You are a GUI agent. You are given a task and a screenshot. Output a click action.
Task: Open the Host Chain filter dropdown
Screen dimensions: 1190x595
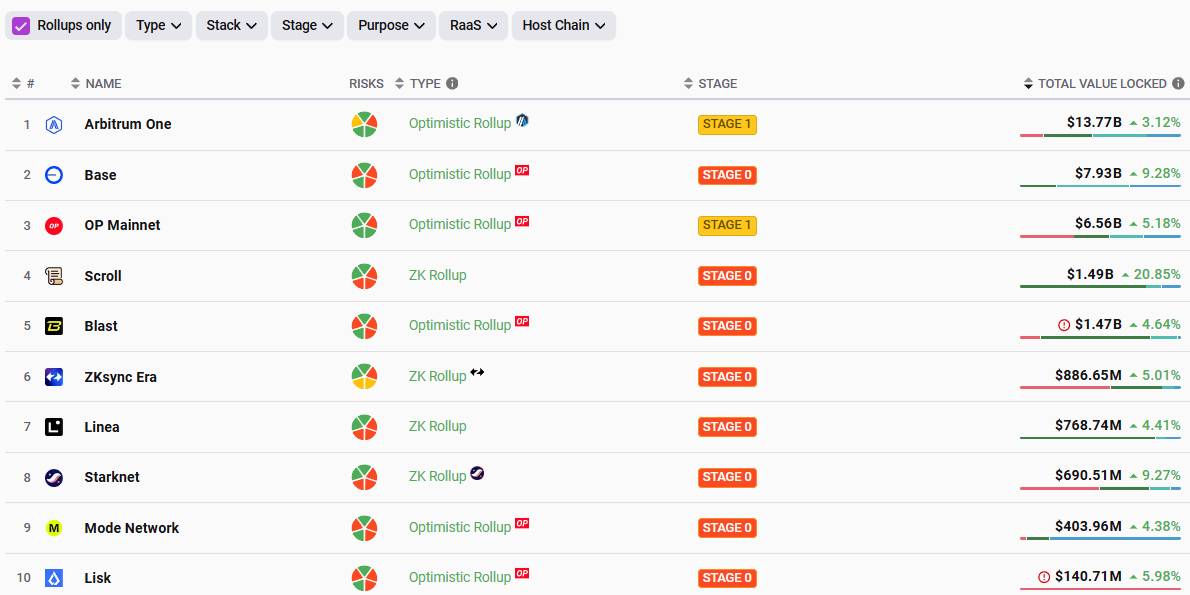click(564, 26)
